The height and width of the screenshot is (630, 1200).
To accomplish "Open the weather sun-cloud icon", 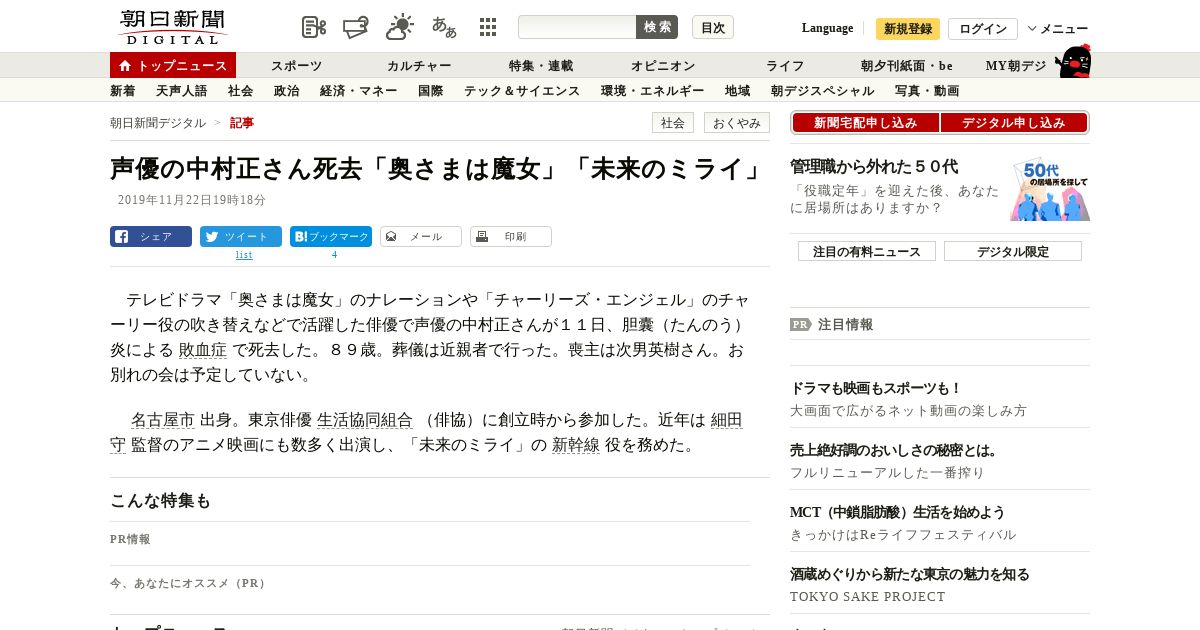I will pyautogui.click(x=400, y=27).
